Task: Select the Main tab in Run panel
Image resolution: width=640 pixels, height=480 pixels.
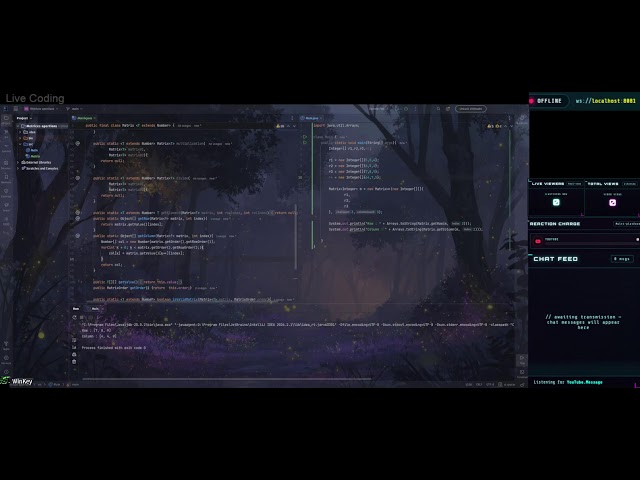Action: pos(95,309)
